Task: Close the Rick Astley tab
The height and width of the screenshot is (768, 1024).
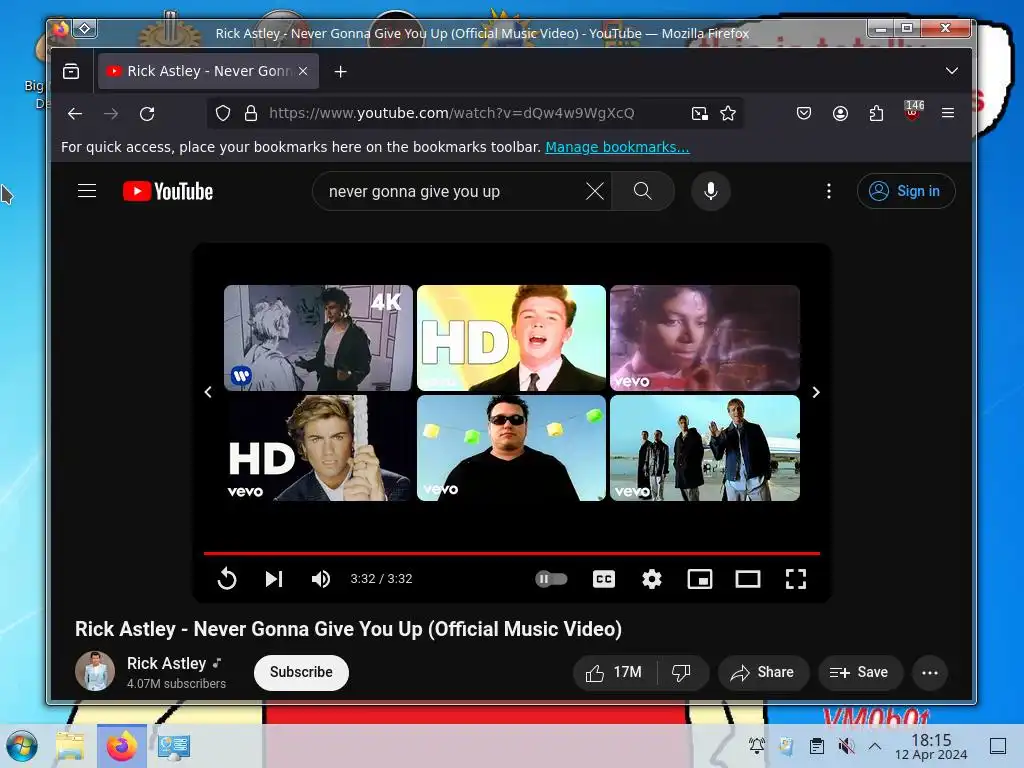Action: coord(303,71)
